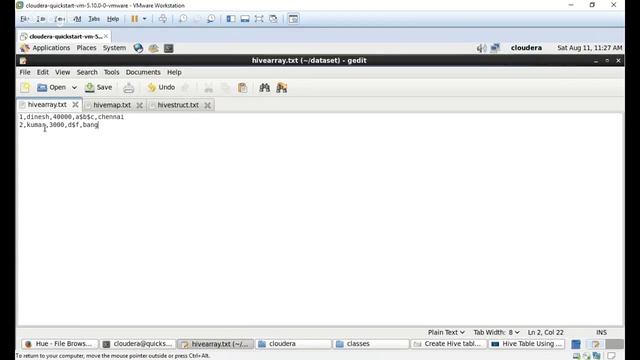
Task: Close the hivearray.txt tab
Action: coord(75,105)
